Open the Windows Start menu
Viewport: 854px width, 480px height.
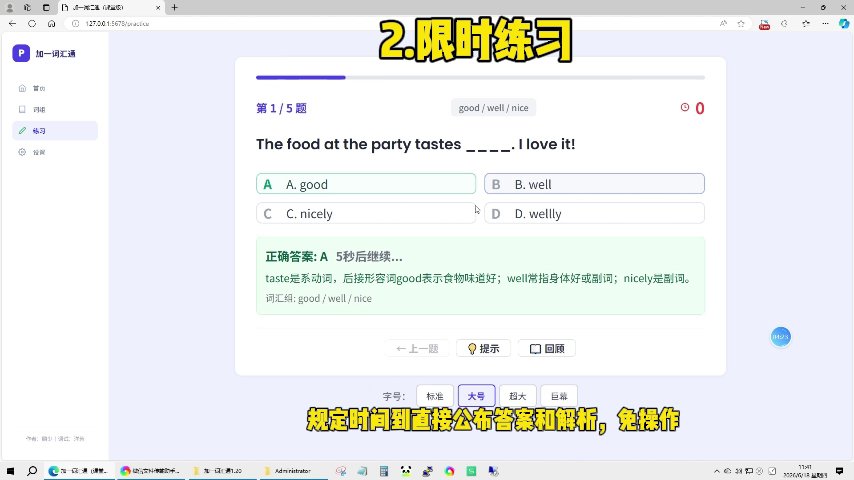pos(10,471)
